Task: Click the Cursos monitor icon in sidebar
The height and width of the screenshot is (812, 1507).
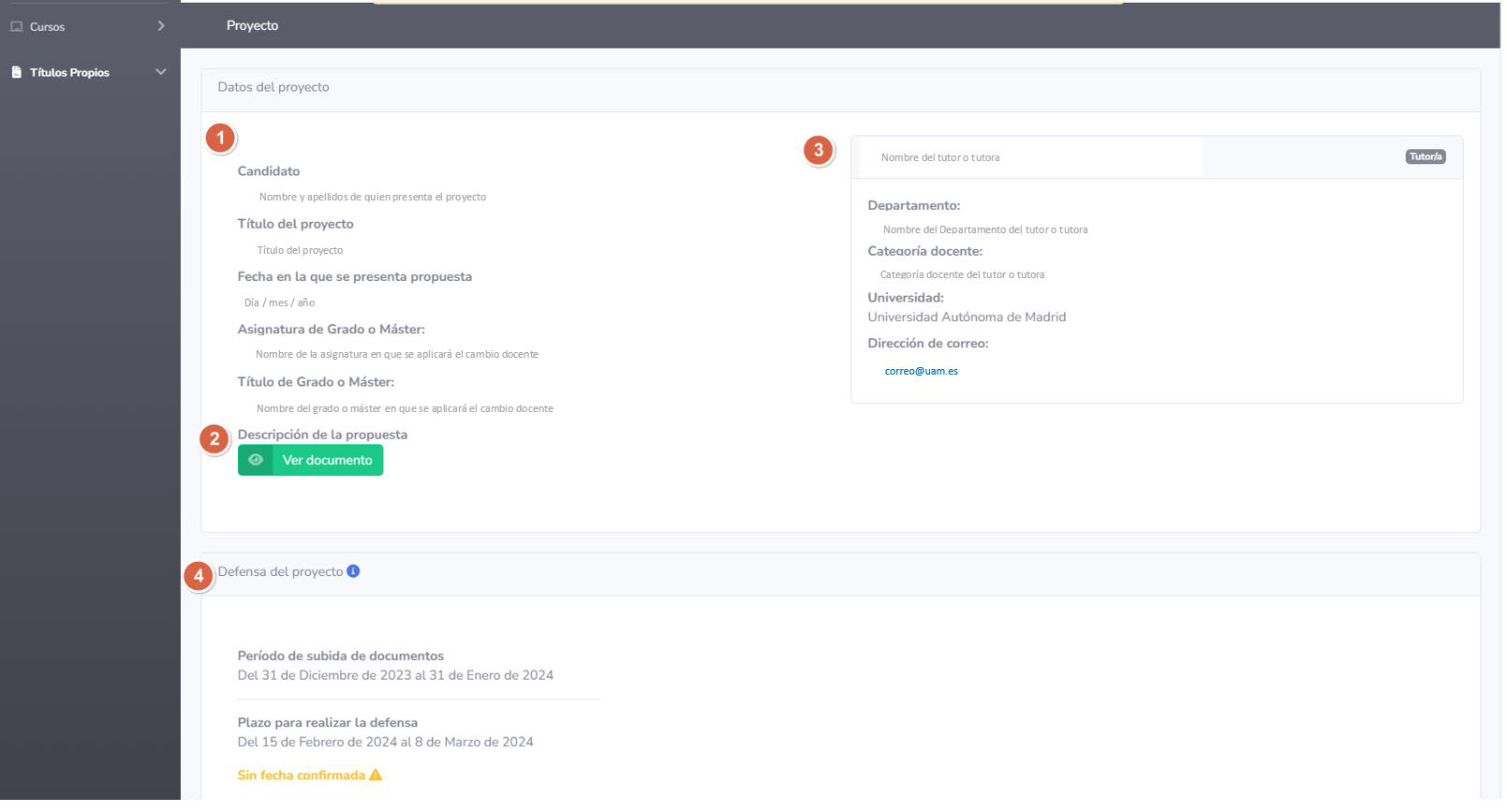Action: (x=16, y=26)
